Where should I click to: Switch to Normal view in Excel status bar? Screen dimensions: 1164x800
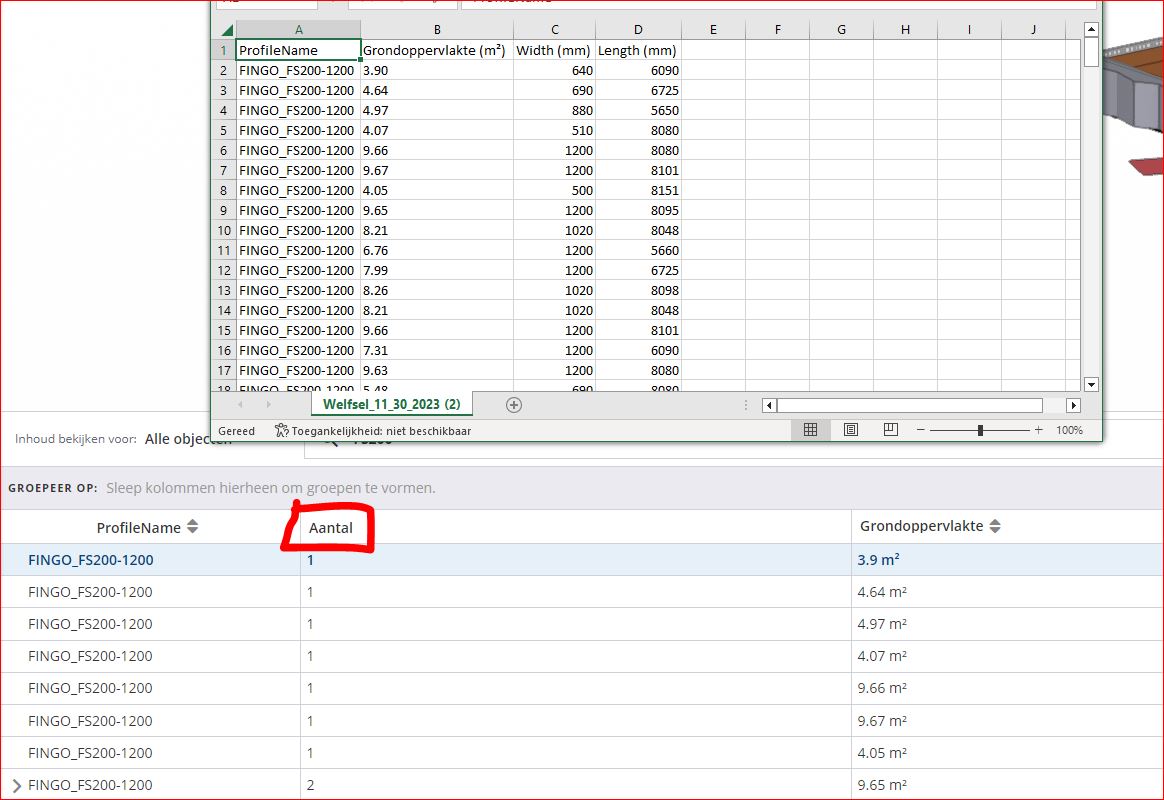810,429
